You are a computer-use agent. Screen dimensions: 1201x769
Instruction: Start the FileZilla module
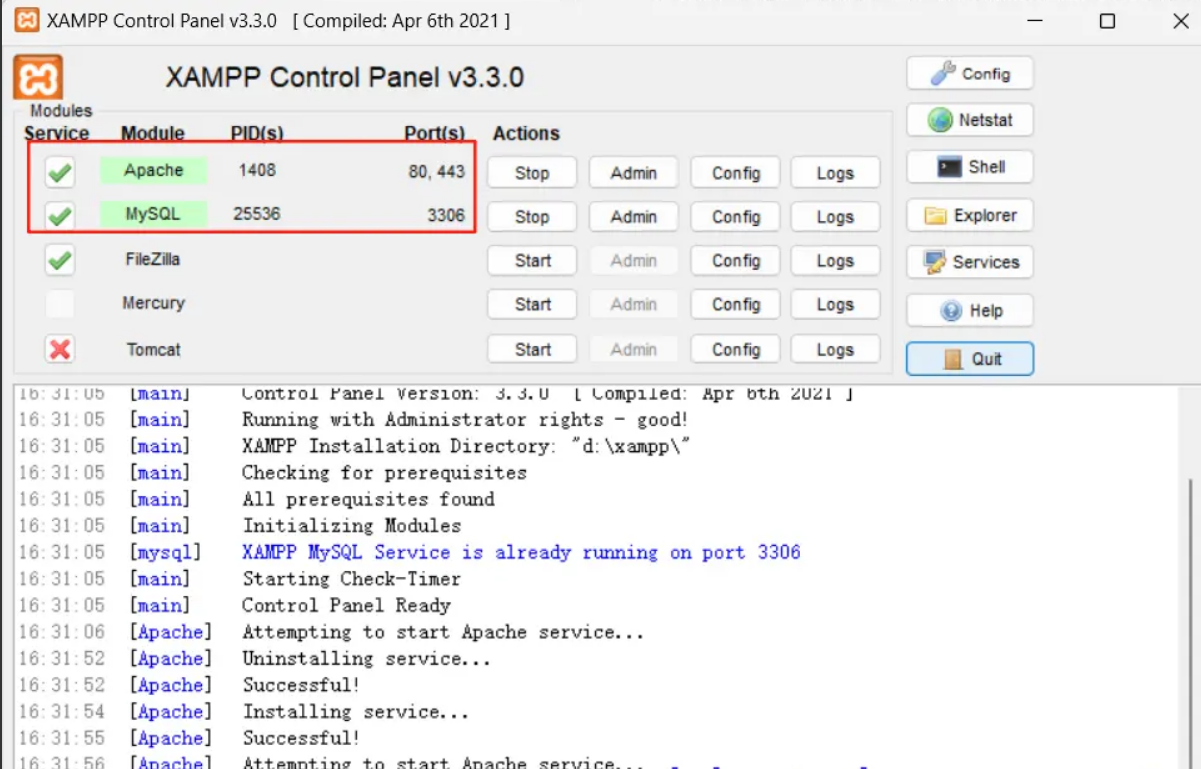[532, 261]
